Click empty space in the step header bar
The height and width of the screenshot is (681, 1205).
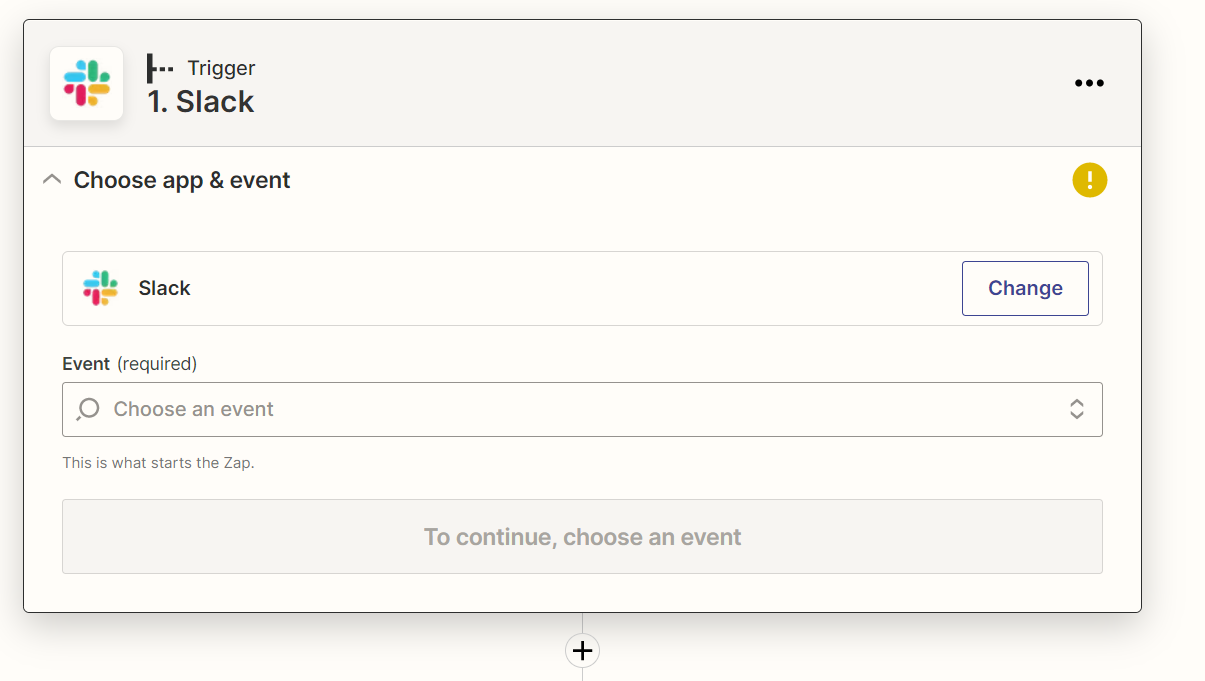pyautogui.click(x=650, y=84)
